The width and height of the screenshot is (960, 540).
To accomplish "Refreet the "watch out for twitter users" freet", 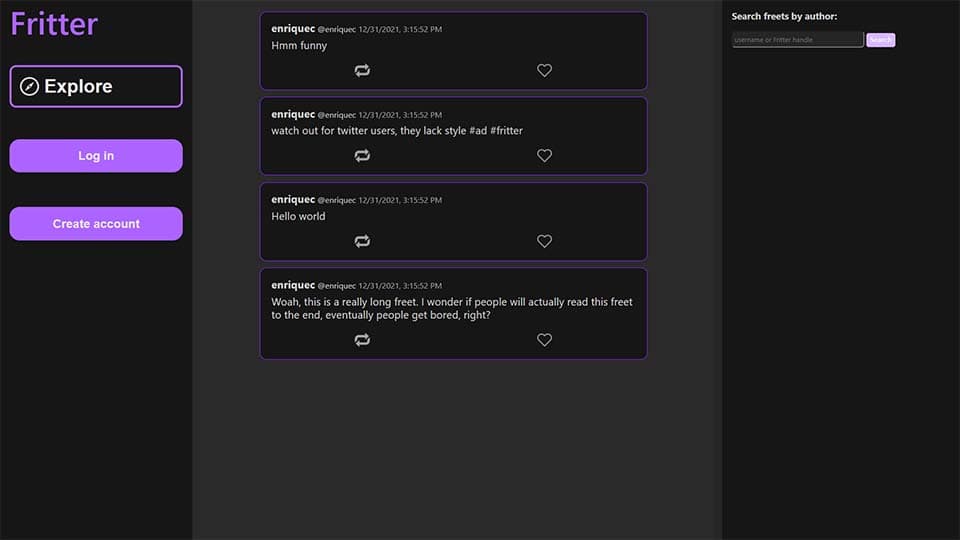I will click(x=362, y=155).
